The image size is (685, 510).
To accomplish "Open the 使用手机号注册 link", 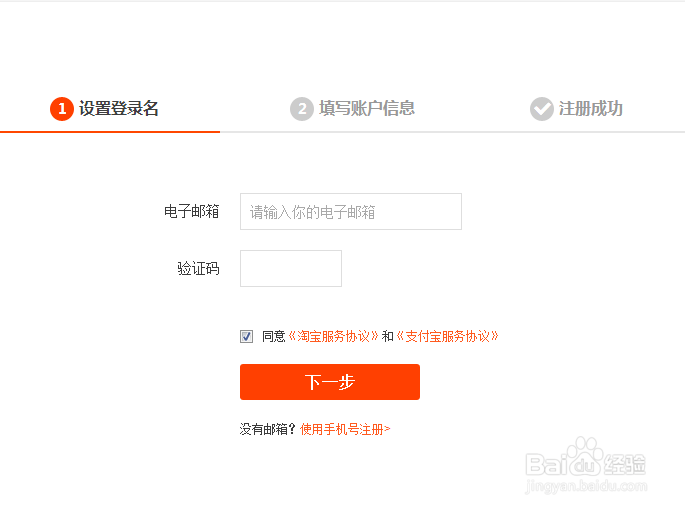I will [345, 430].
